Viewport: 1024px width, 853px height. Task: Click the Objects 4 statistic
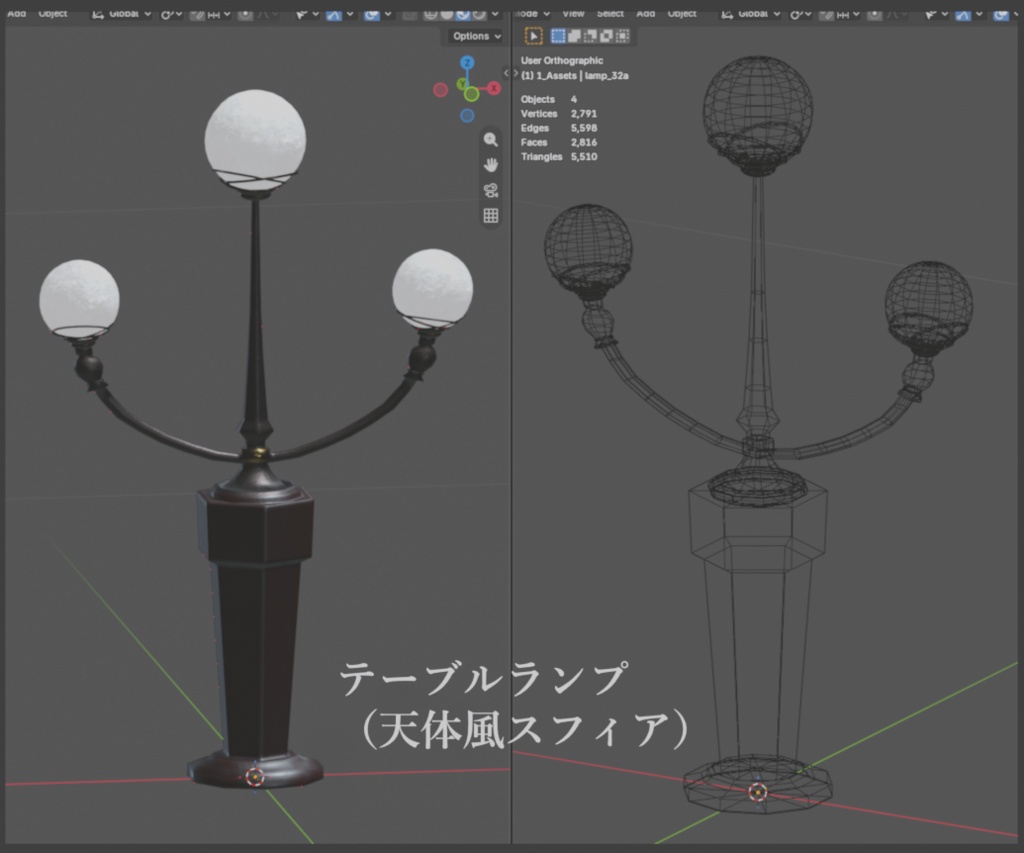pyautogui.click(x=549, y=99)
